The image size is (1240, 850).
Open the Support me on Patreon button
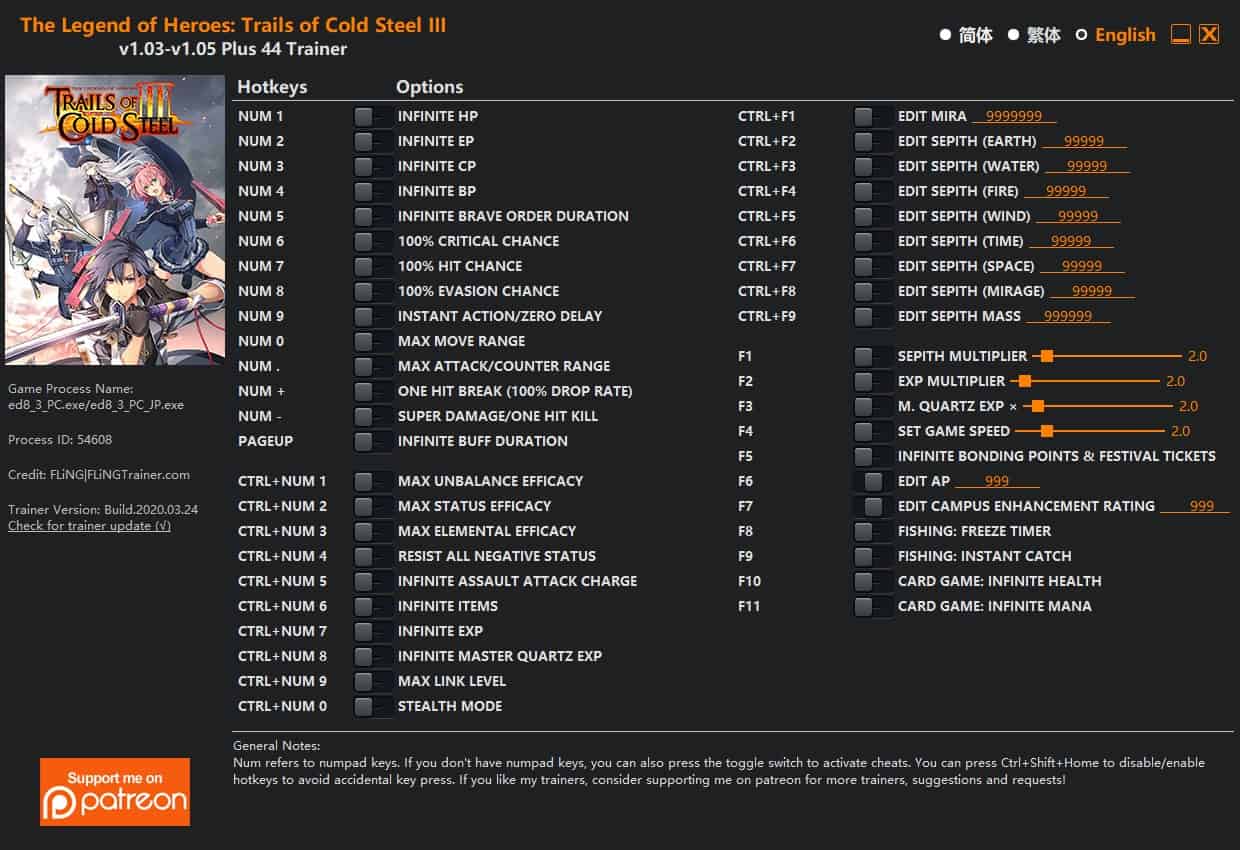point(115,792)
